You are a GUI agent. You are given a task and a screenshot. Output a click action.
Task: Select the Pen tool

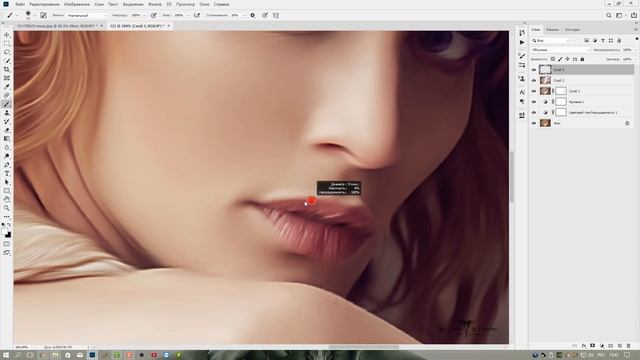tap(7, 165)
